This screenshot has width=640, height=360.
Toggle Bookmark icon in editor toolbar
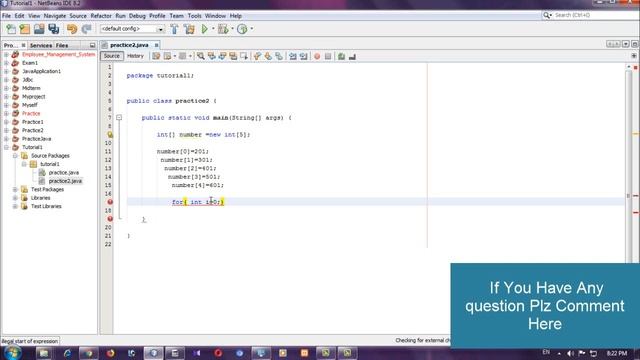click(279, 56)
